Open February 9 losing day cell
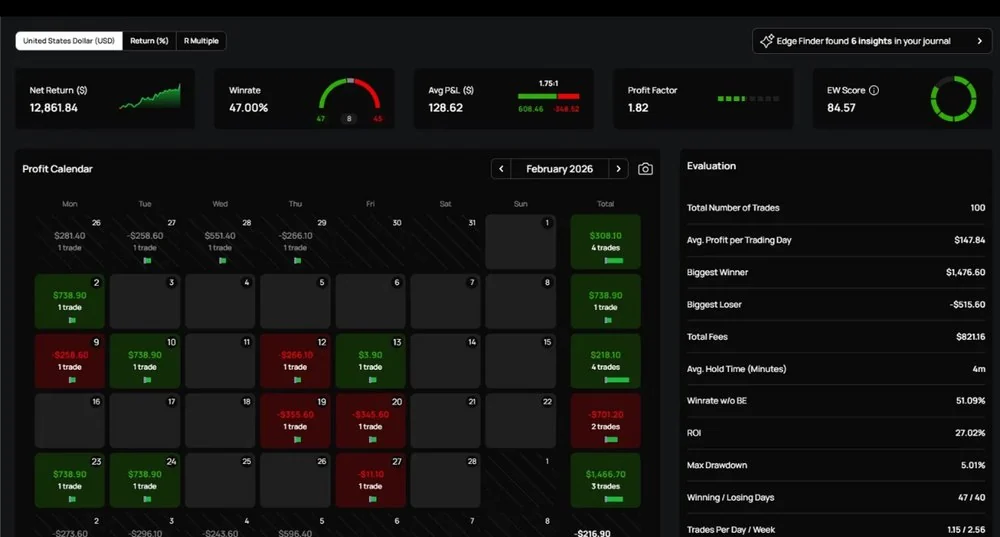 click(x=70, y=361)
